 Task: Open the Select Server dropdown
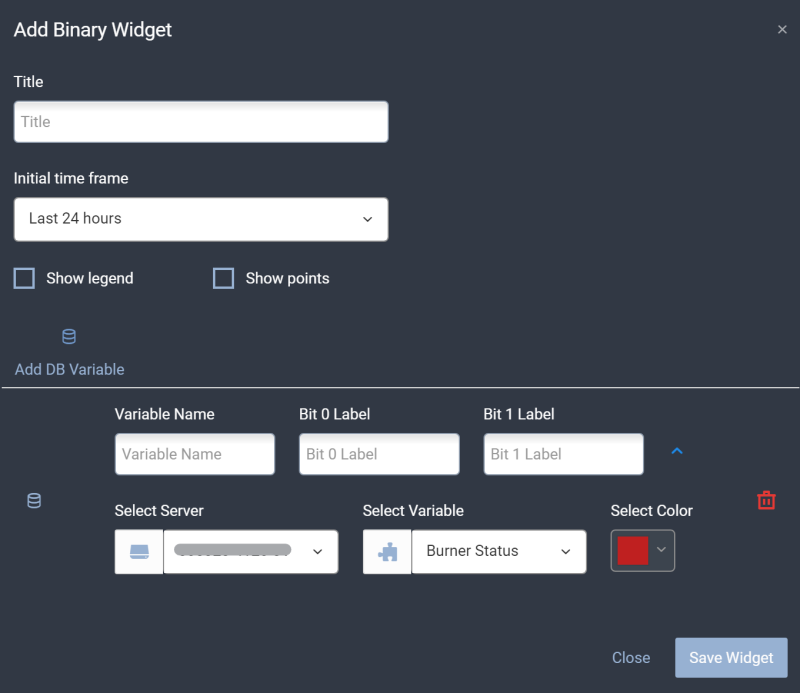click(x=250, y=551)
